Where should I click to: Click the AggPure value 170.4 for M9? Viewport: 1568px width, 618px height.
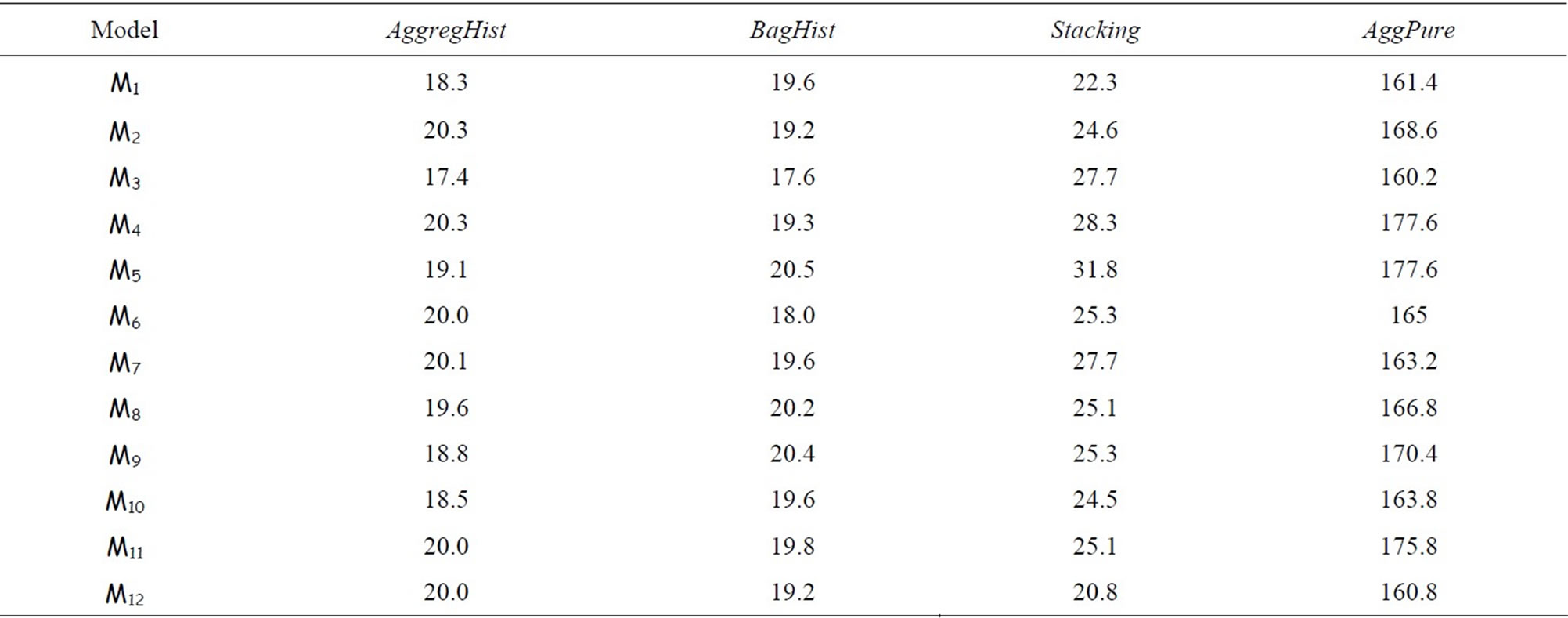click(x=1408, y=454)
